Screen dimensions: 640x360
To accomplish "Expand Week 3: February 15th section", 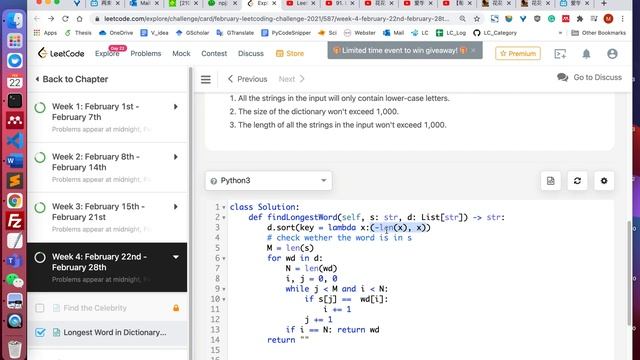I will tap(176, 207).
